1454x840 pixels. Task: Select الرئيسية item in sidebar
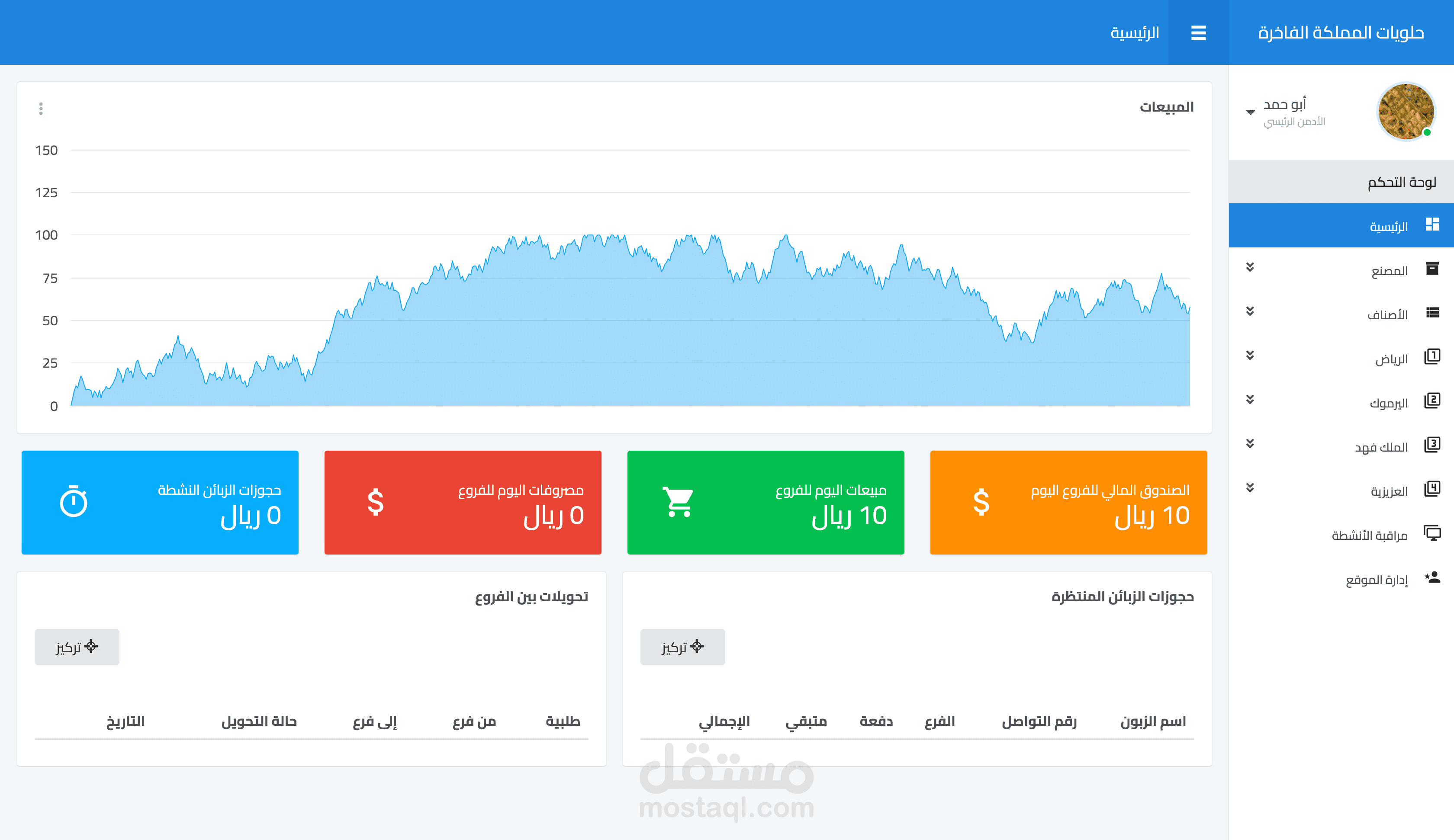click(x=1388, y=226)
